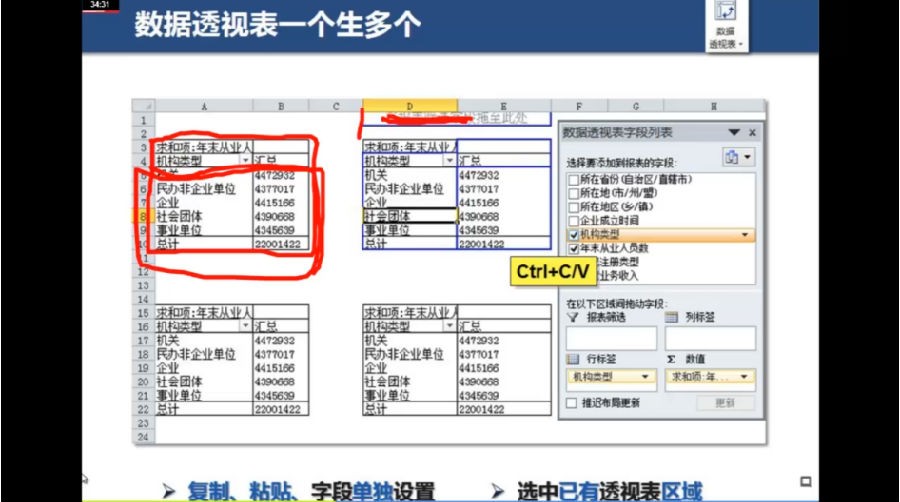Select column header E

[x=504, y=106]
